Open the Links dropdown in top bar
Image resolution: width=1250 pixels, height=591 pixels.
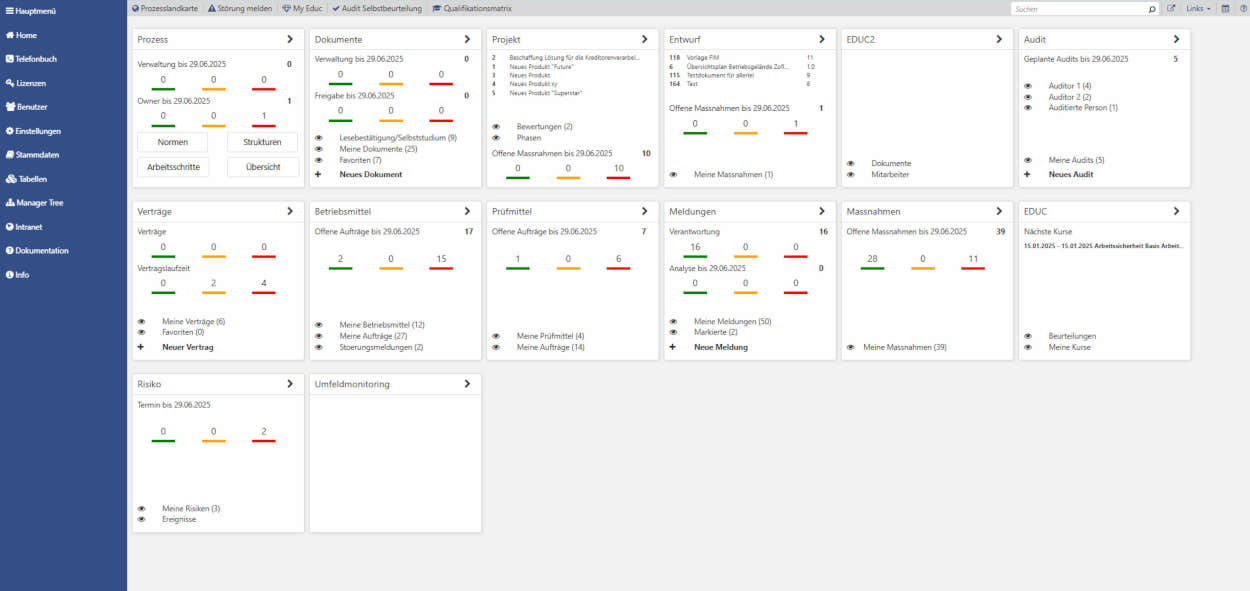tap(1197, 8)
